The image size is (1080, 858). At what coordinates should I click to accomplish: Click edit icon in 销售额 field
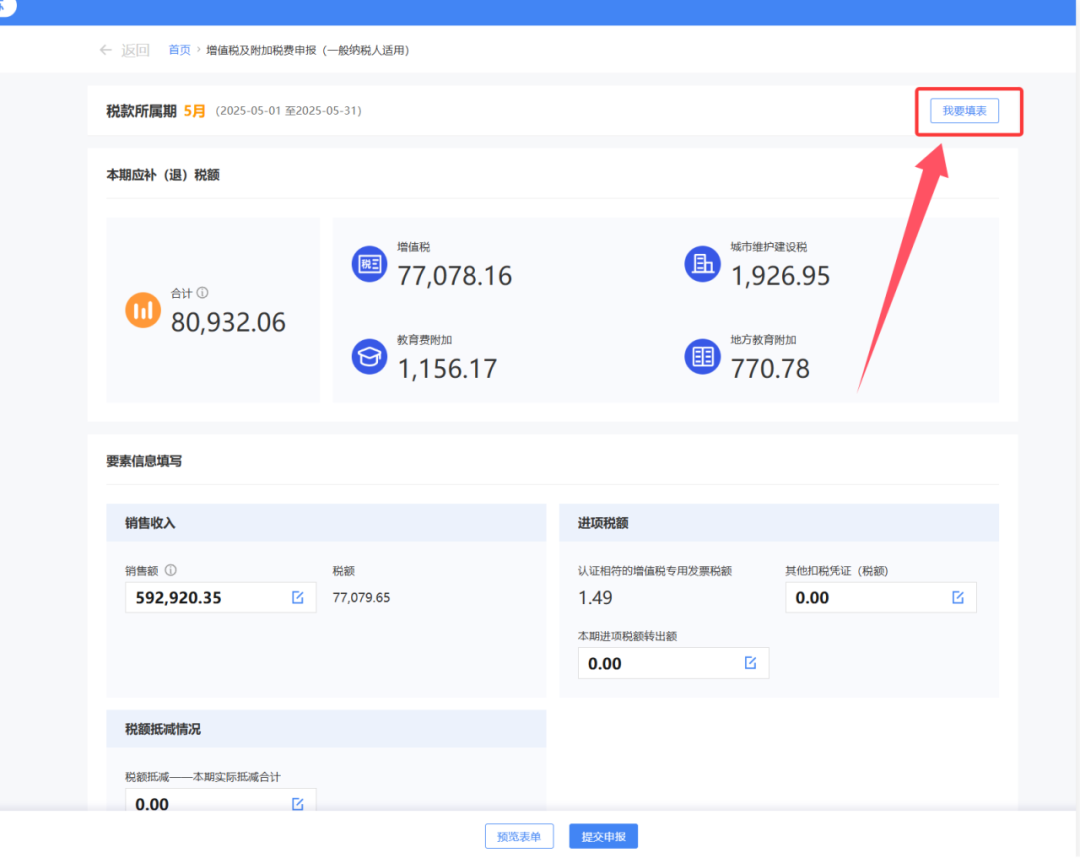pos(298,597)
